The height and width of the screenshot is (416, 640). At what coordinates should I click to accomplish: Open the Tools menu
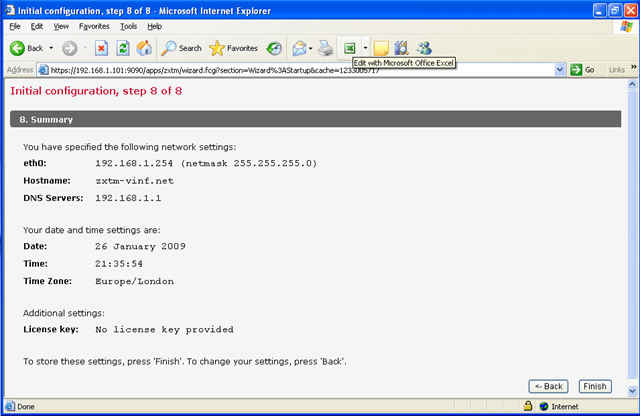tap(128, 26)
